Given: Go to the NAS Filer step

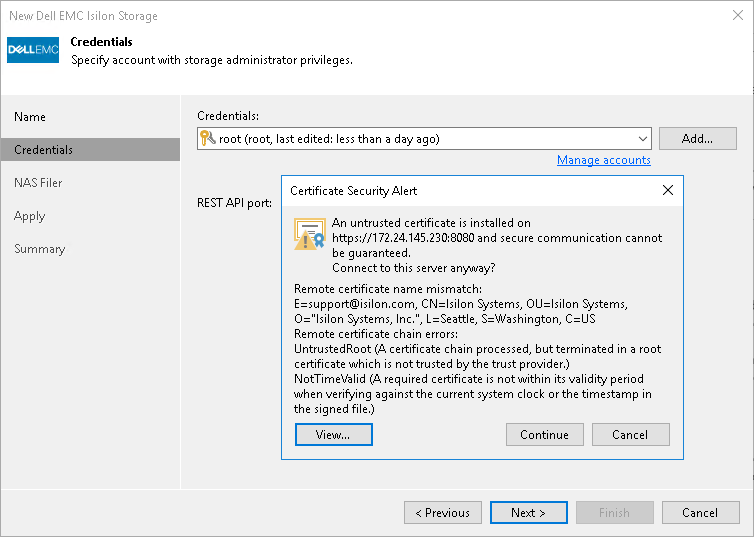Looking at the screenshot, I should [38, 183].
